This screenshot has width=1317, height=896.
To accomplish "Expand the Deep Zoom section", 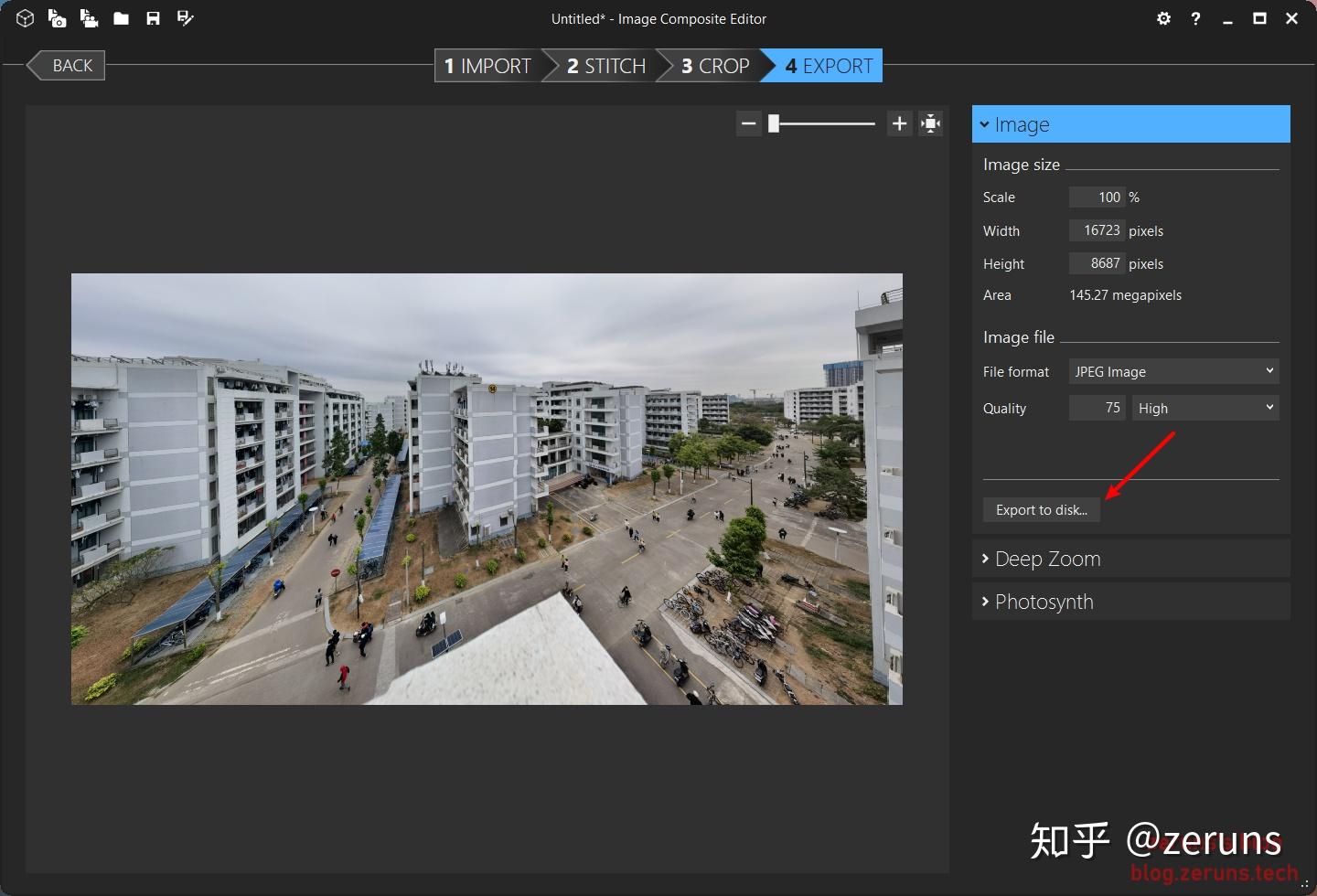I will 1130,558.
